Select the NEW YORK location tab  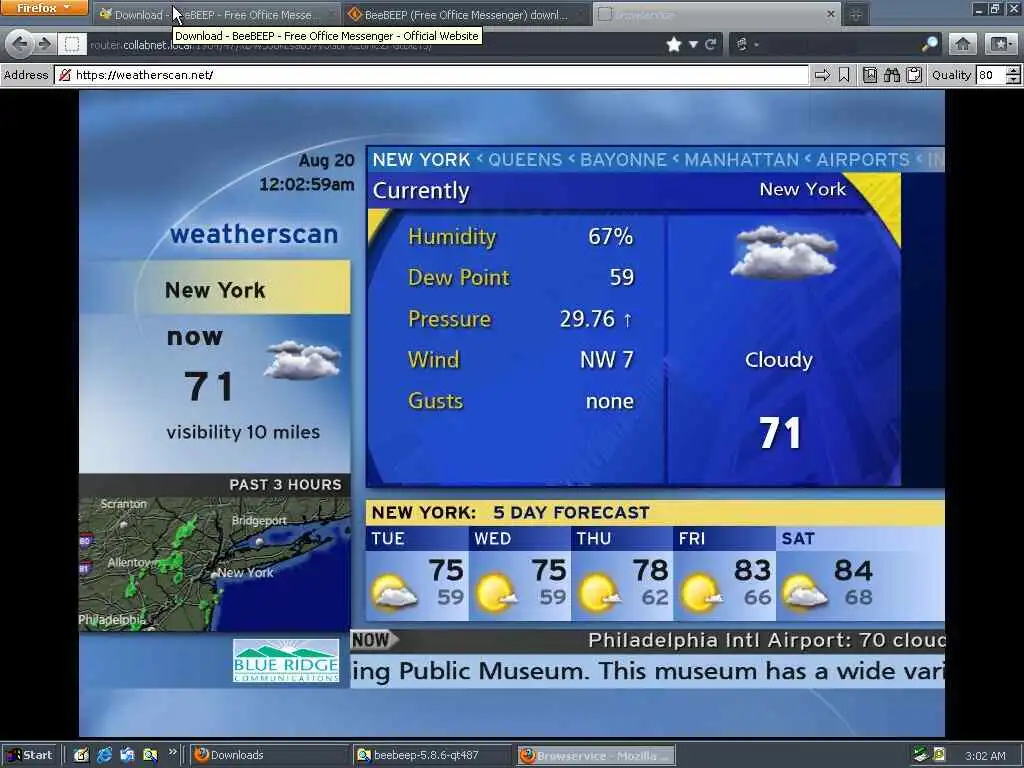pyautogui.click(x=421, y=160)
